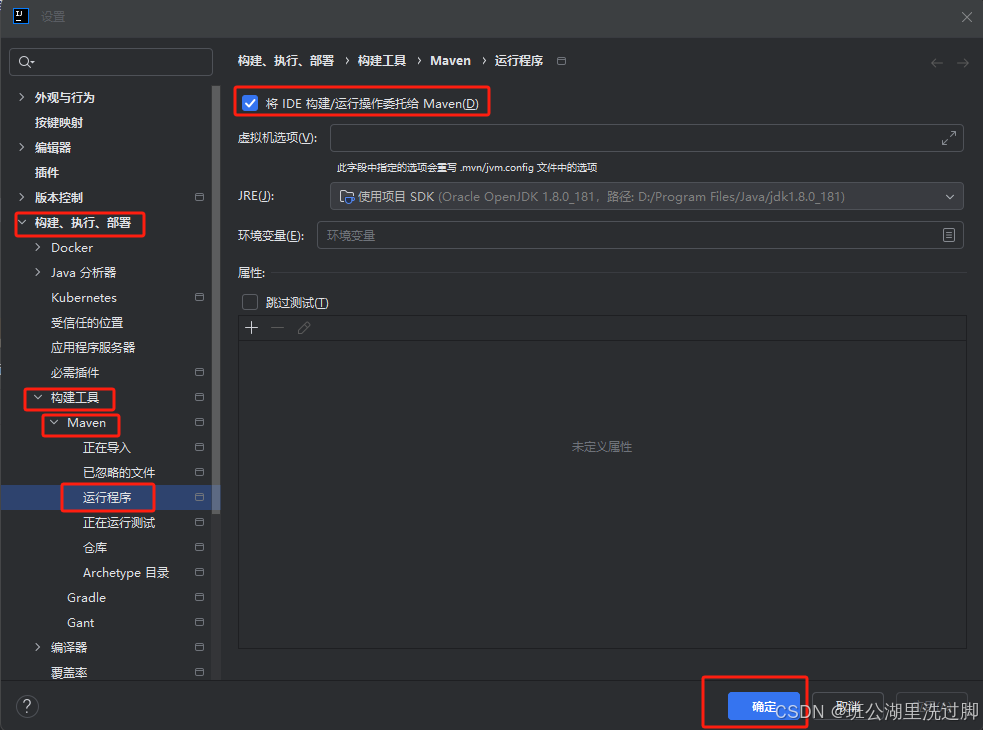Click the settings tree vertical scrollbar
This screenshot has width=983, height=730.
[x=216, y=300]
